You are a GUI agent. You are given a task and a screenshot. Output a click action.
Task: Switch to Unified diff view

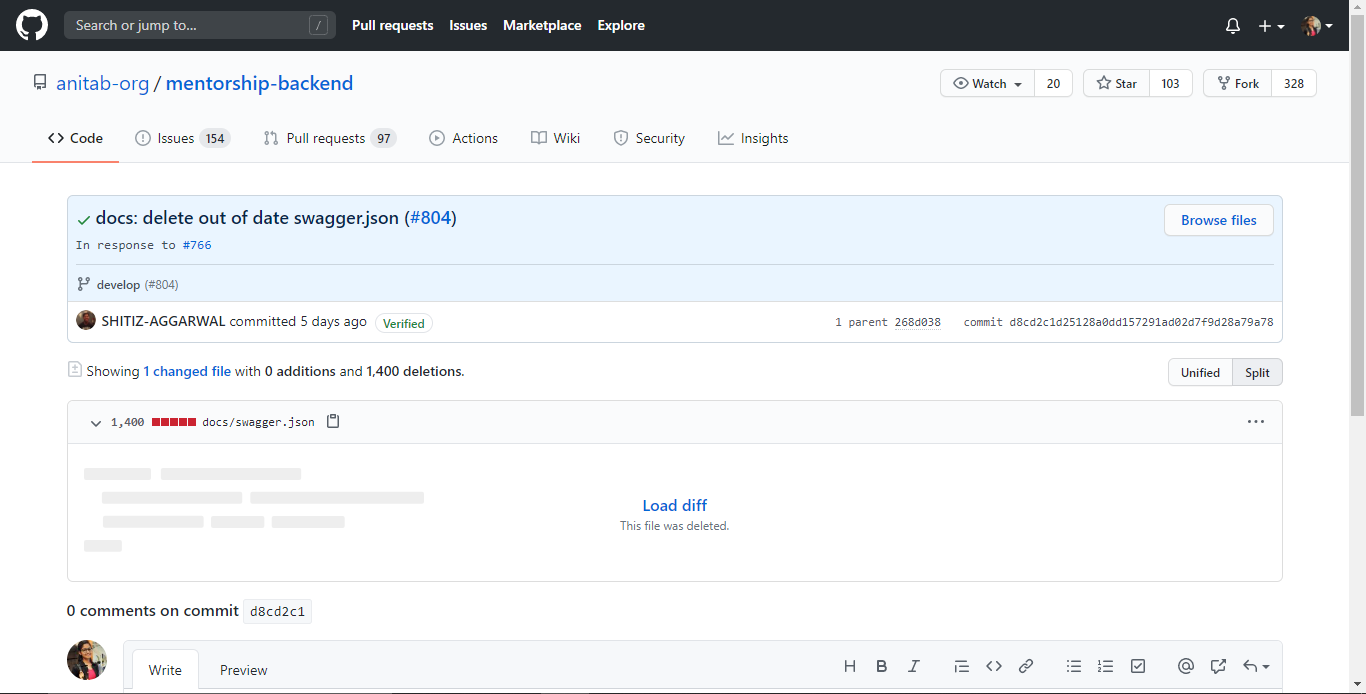point(1200,371)
